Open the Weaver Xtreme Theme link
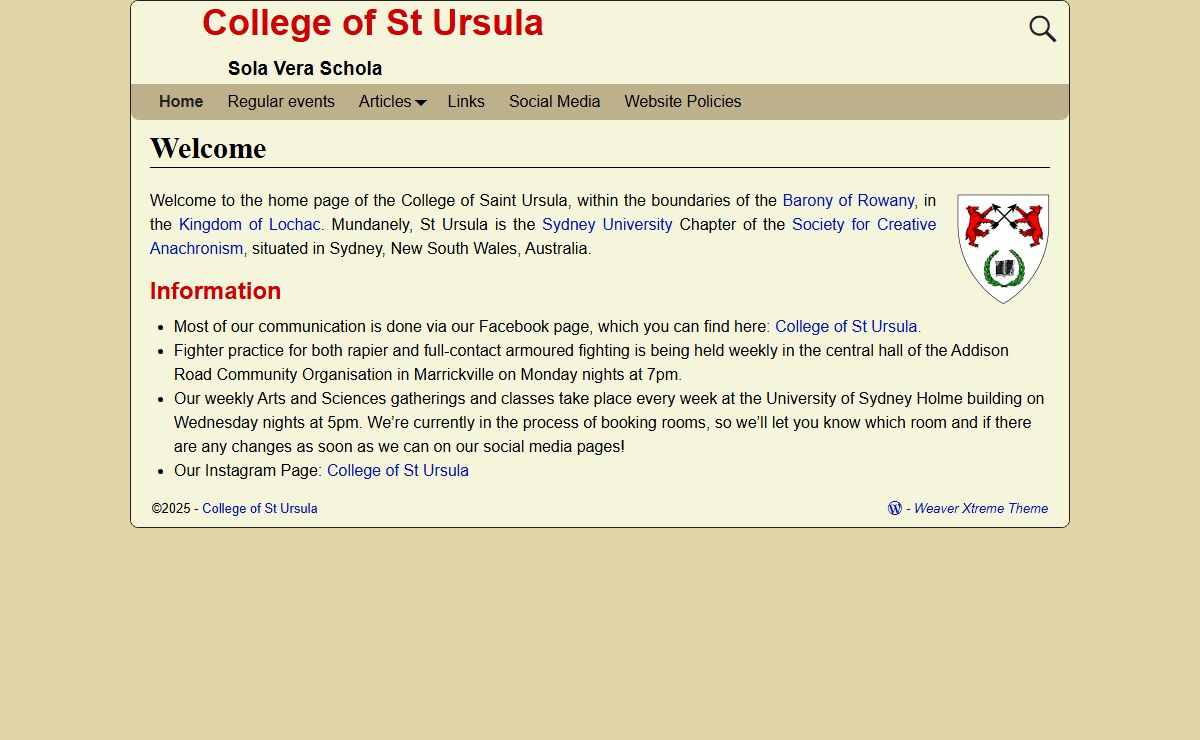The height and width of the screenshot is (740, 1200). 981,508
